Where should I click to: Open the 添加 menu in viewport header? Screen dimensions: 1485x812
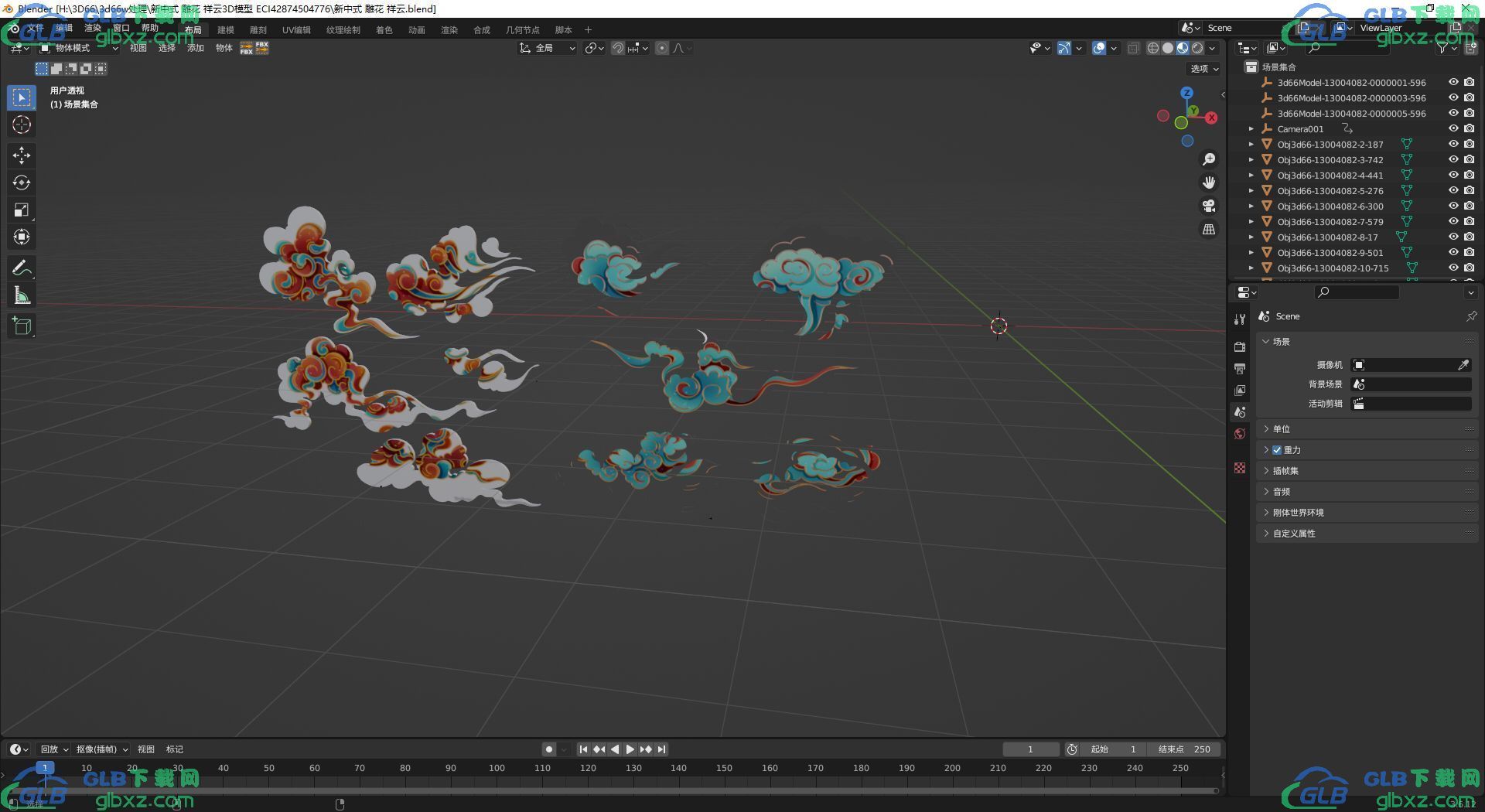pyautogui.click(x=196, y=48)
